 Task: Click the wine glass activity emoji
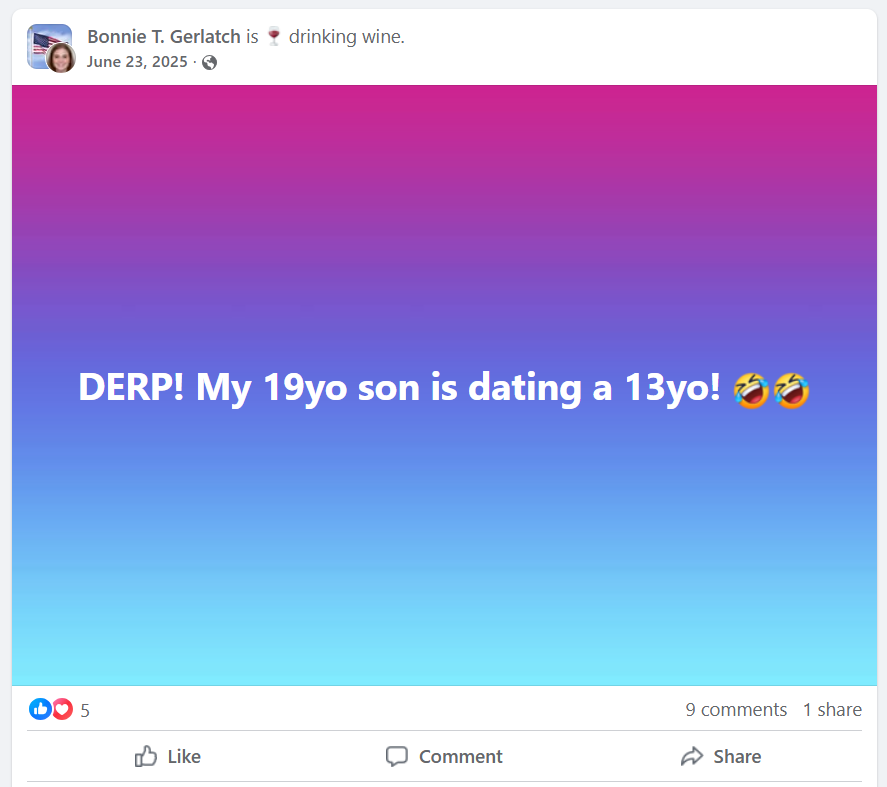(274, 37)
